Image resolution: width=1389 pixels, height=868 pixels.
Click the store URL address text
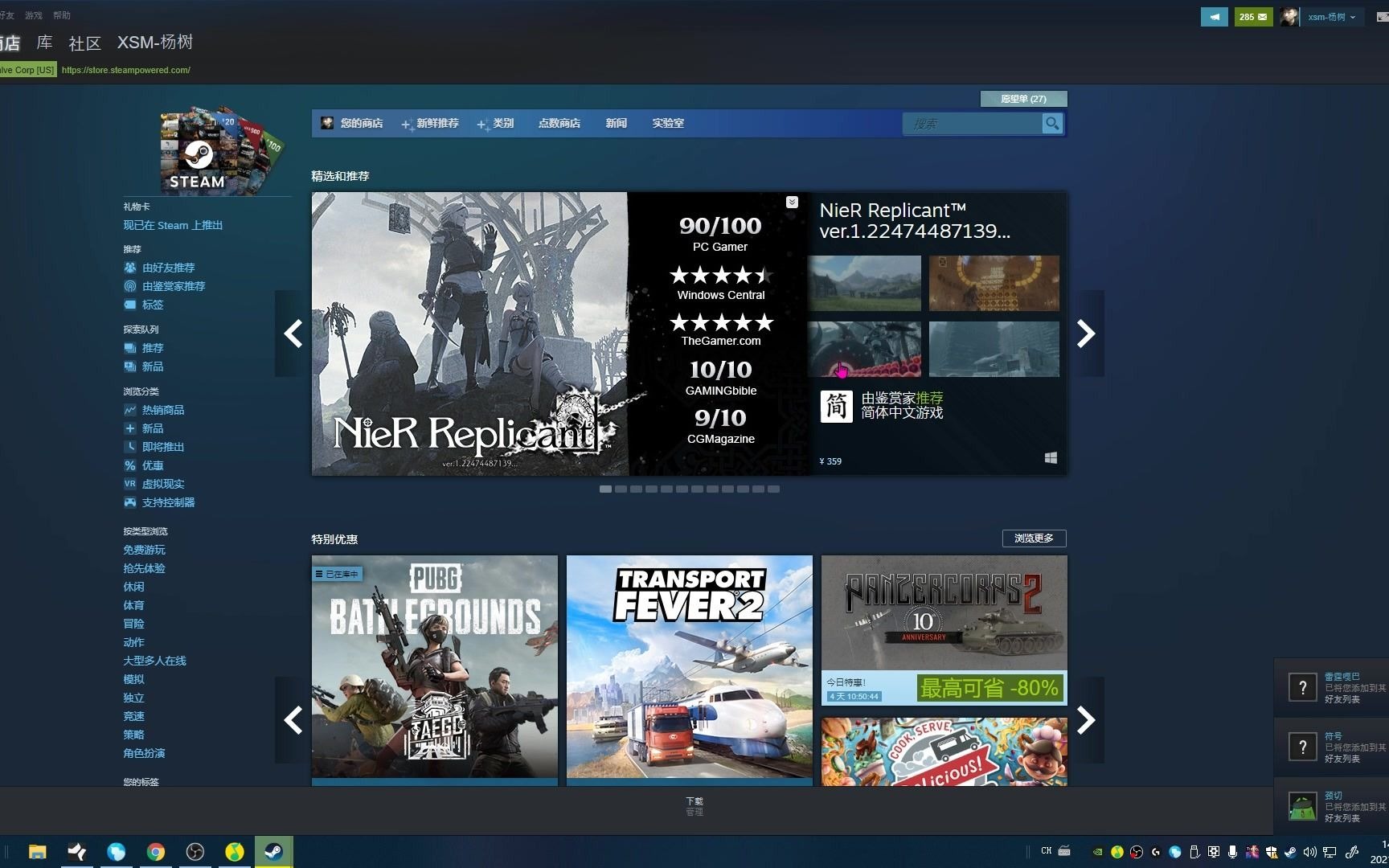(126, 70)
